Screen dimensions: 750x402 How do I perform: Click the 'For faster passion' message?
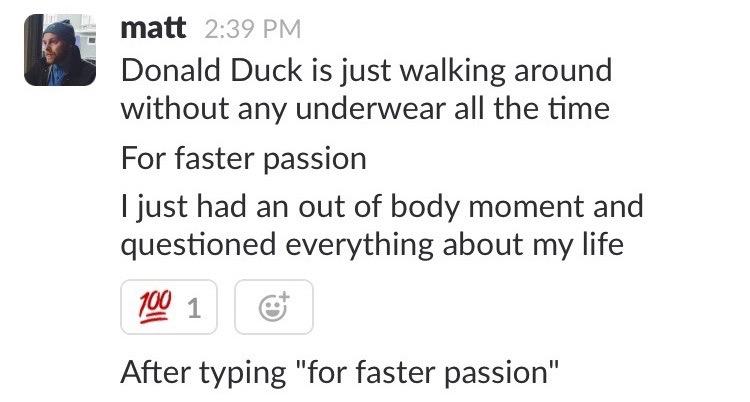coord(243,158)
